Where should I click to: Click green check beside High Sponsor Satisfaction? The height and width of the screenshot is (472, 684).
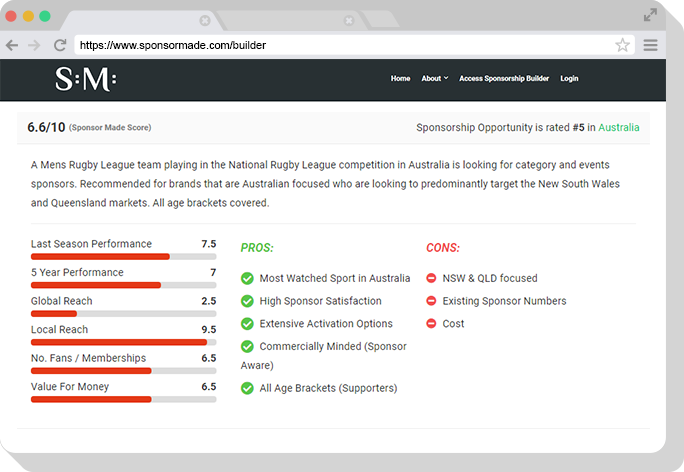pos(247,301)
